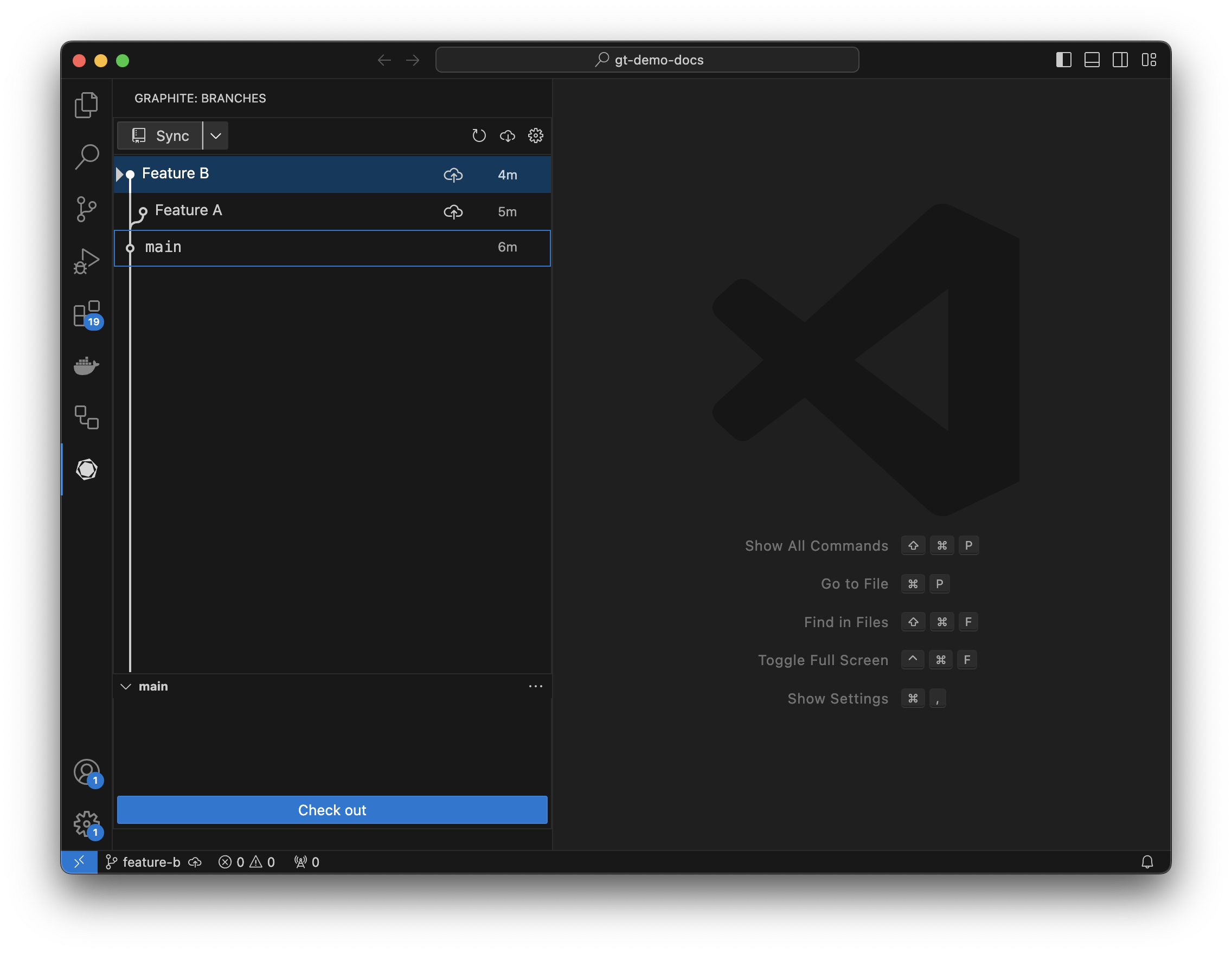Click the submit cloud icon on Feature A
The image size is (1232, 954).
pyautogui.click(x=453, y=212)
